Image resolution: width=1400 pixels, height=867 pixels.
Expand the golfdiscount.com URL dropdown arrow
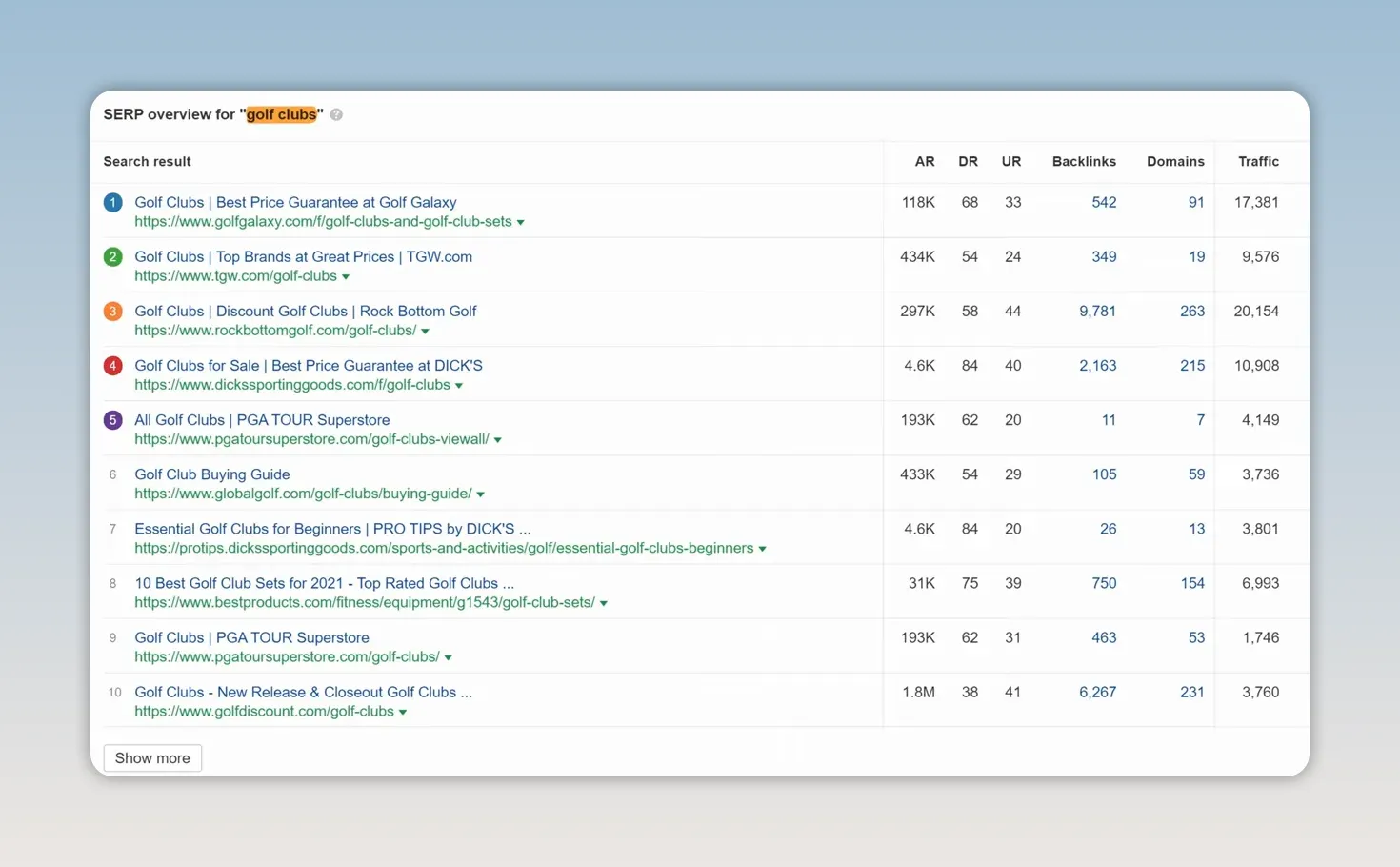pos(403,712)
